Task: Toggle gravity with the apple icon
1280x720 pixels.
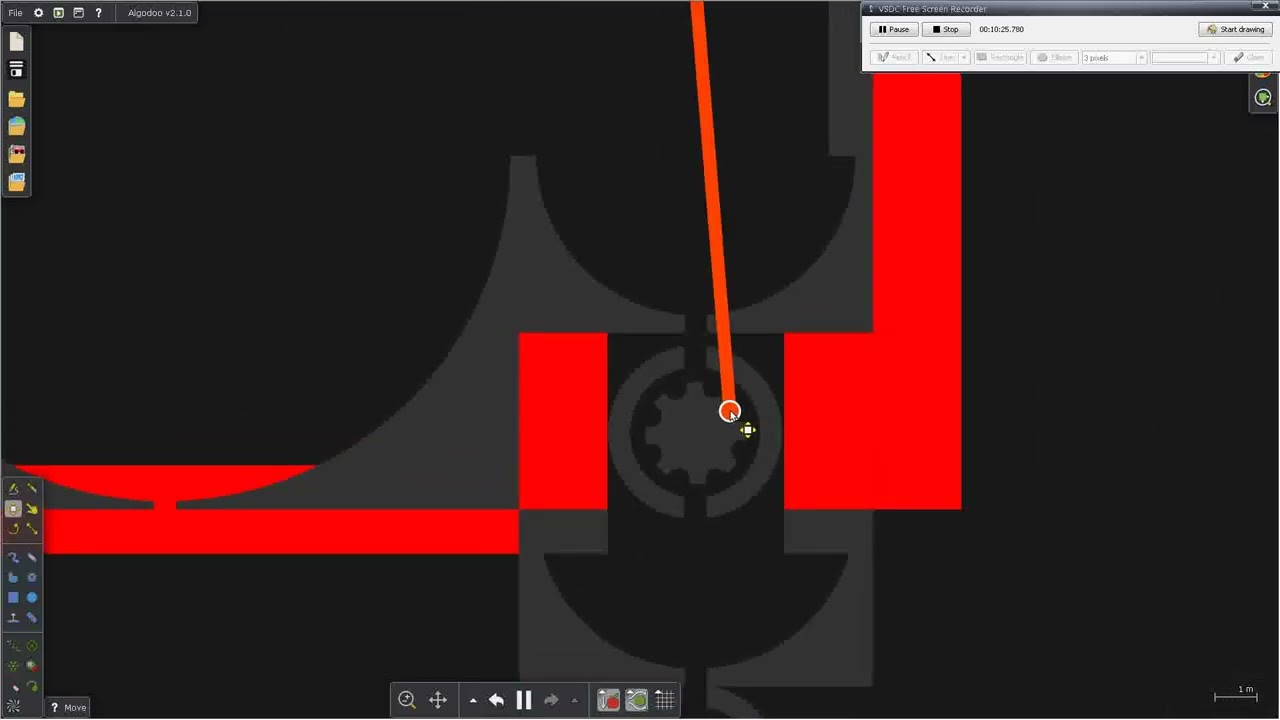Action: (x=608, y=700)
